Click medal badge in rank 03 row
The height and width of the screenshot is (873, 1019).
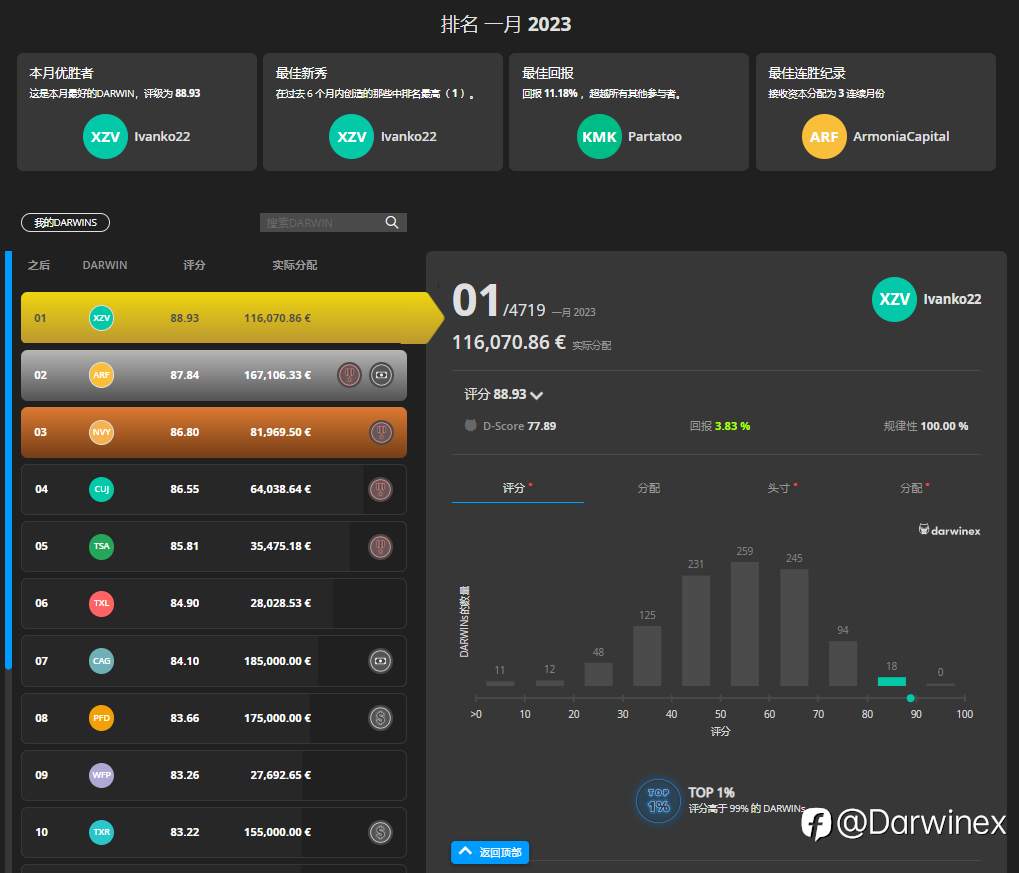(381, 432)
